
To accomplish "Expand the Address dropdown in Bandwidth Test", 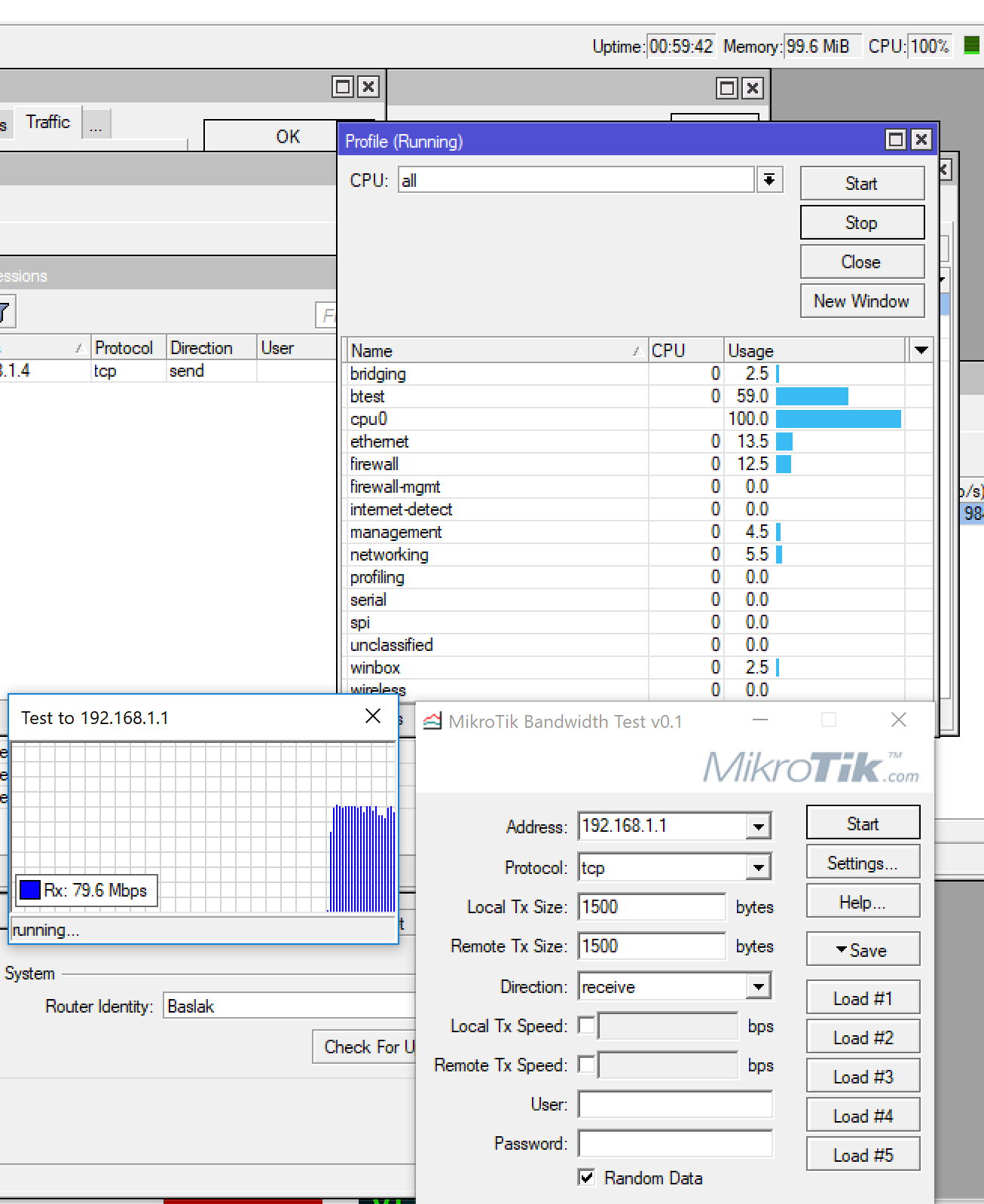I will pos(758,827).
